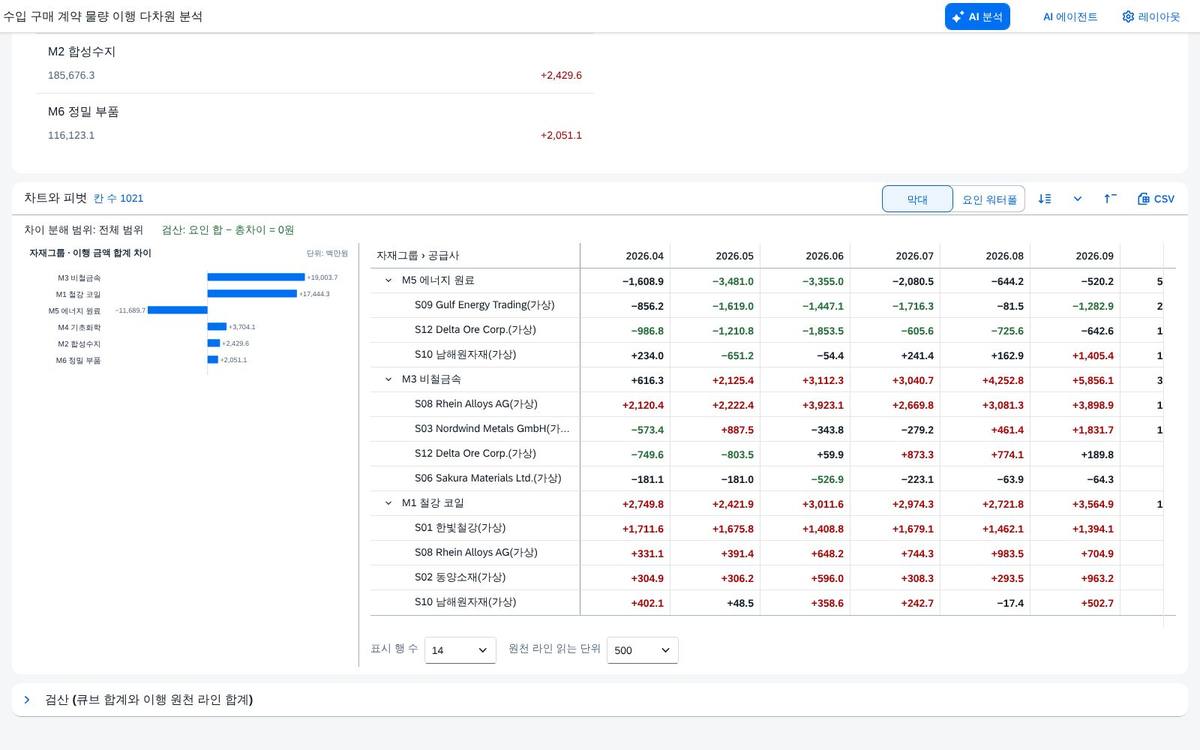Click the M2 합성수지 summary card title

point(81,51)
